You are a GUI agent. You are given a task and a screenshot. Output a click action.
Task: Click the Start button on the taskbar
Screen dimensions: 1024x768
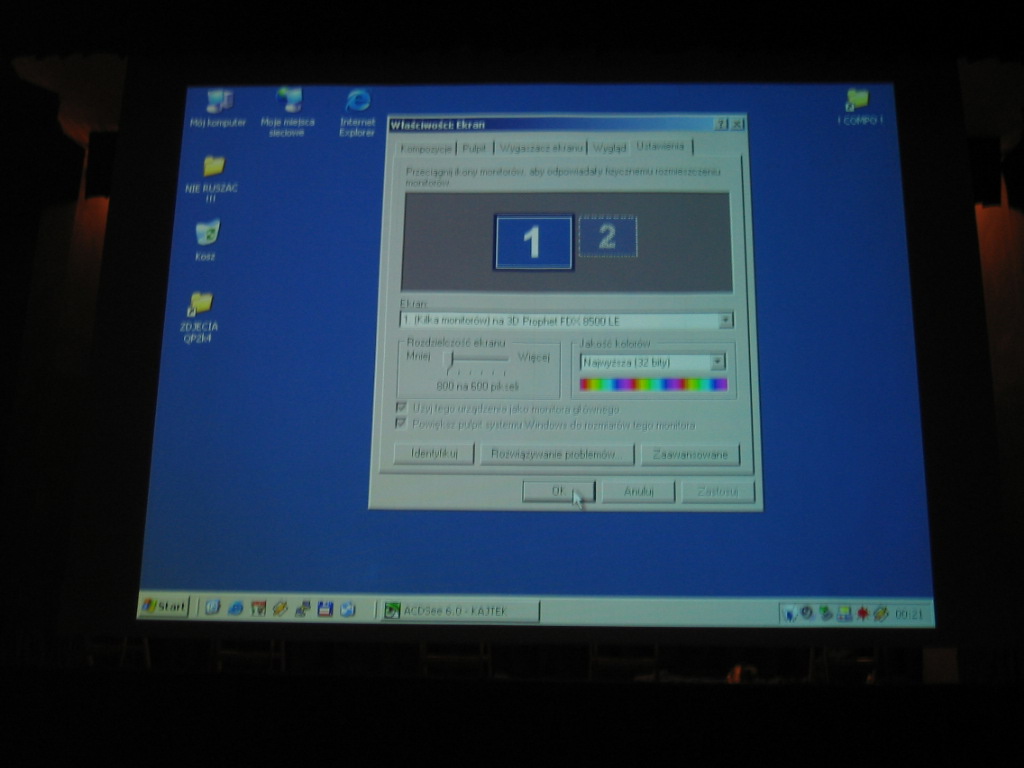pyautogui.click(x=164, y=606)
